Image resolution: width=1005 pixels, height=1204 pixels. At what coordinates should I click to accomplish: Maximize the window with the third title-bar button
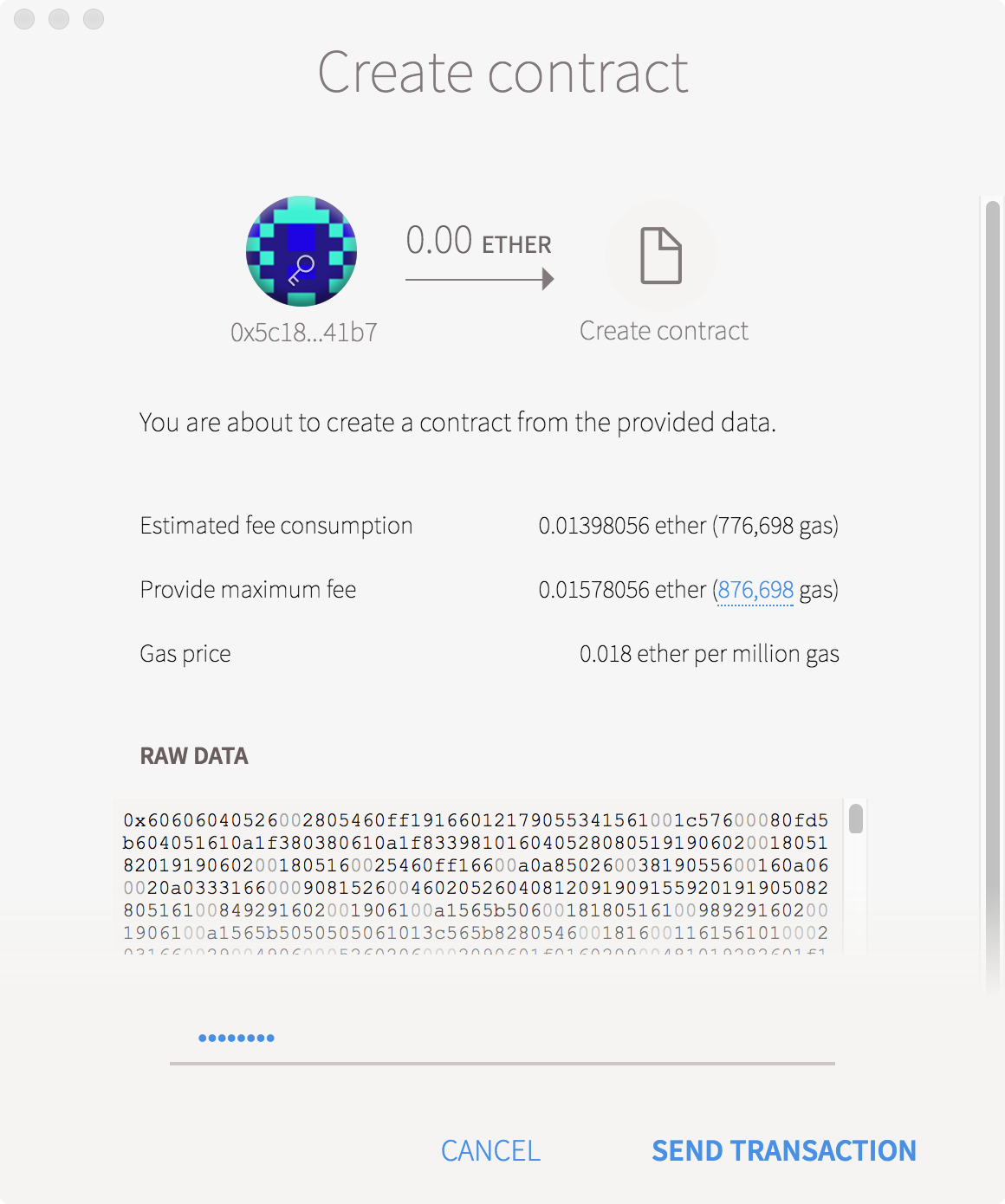click(94, 19)
